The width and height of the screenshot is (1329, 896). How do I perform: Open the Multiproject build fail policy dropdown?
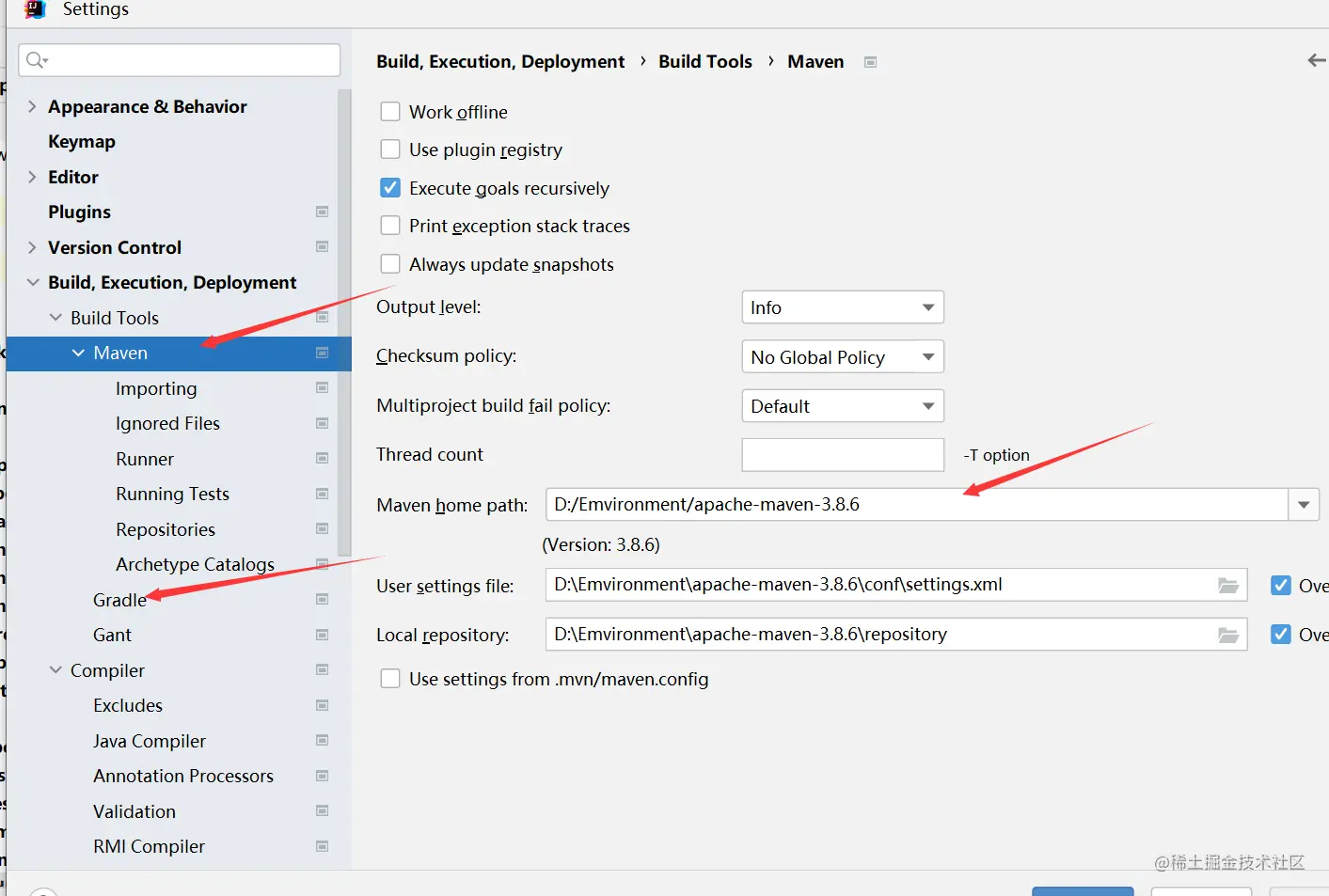click(x=843, y=406)
